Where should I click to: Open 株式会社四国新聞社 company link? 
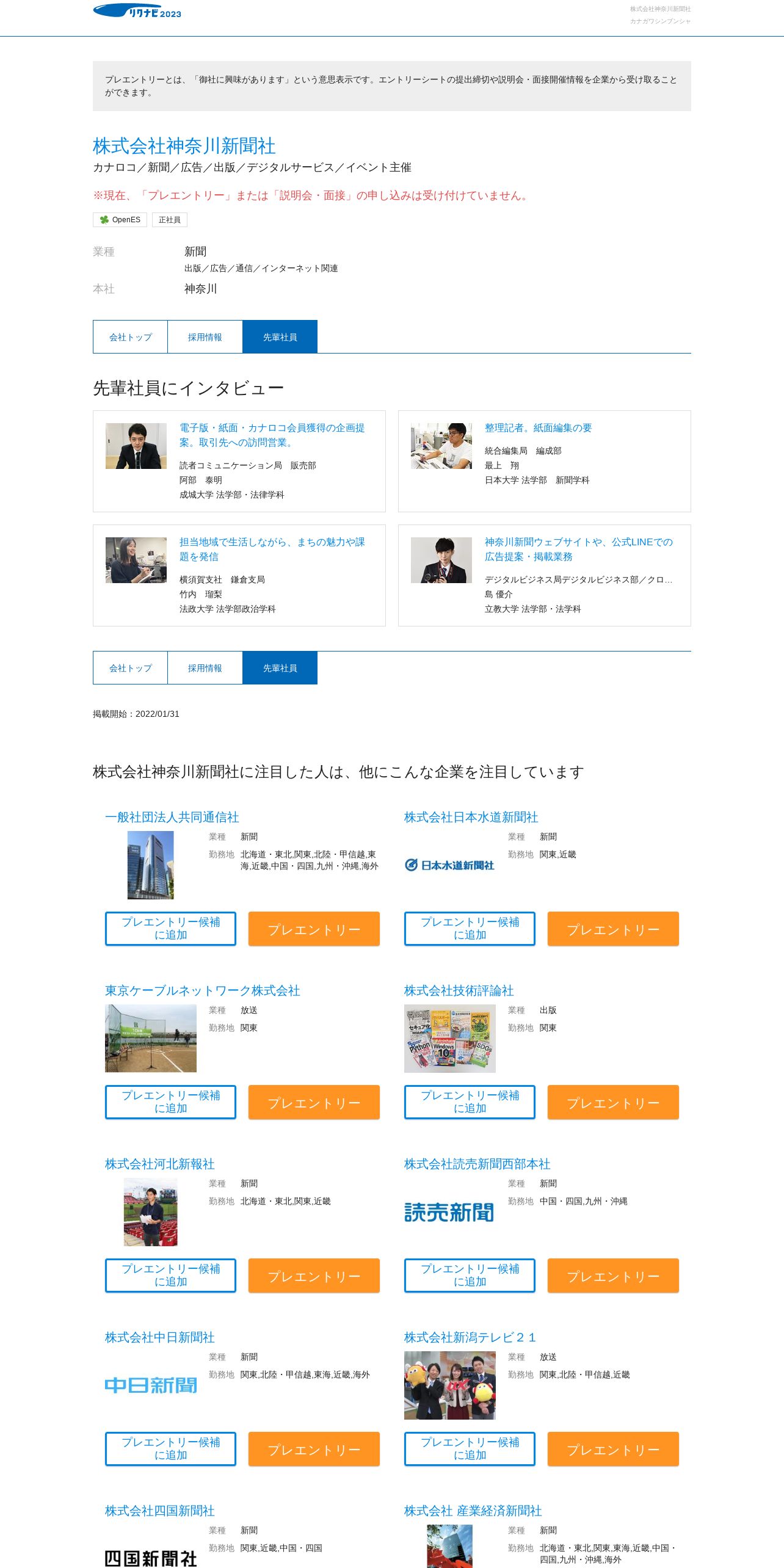160,1511
